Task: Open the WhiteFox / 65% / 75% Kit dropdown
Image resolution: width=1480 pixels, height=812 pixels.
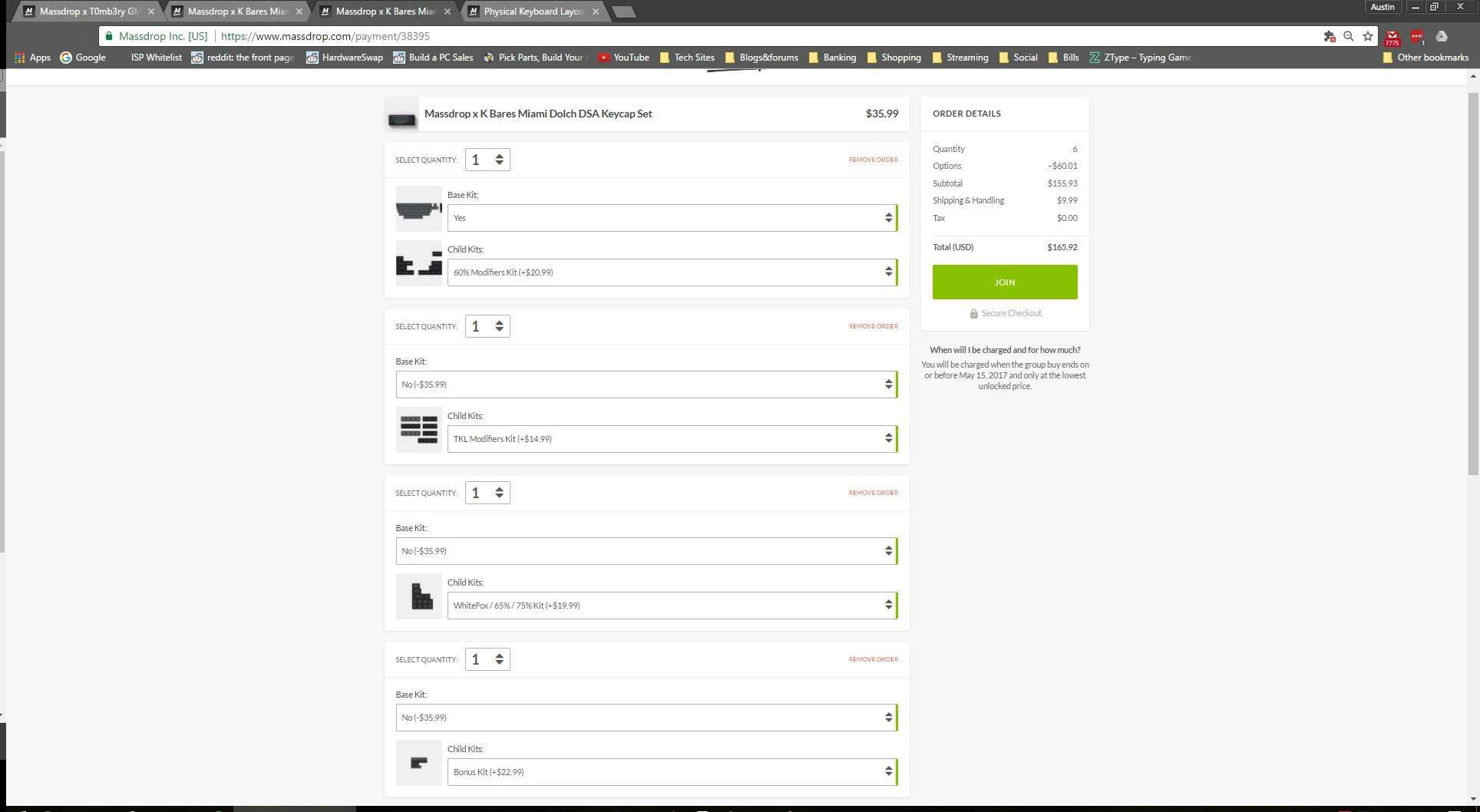Action: tap(671, 606)
